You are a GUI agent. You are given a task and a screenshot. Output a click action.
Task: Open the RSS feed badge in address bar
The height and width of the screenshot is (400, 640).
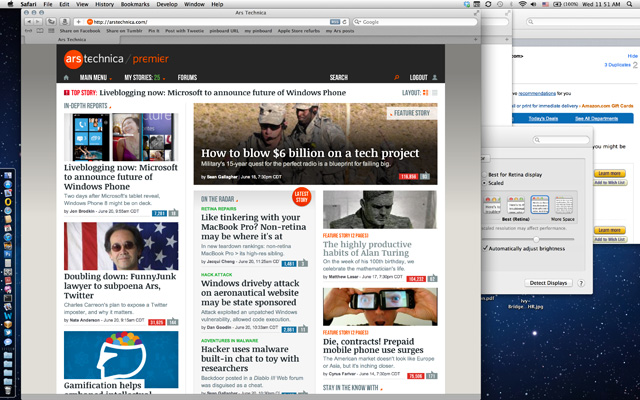pyautogui.click(x=335, y=22)
